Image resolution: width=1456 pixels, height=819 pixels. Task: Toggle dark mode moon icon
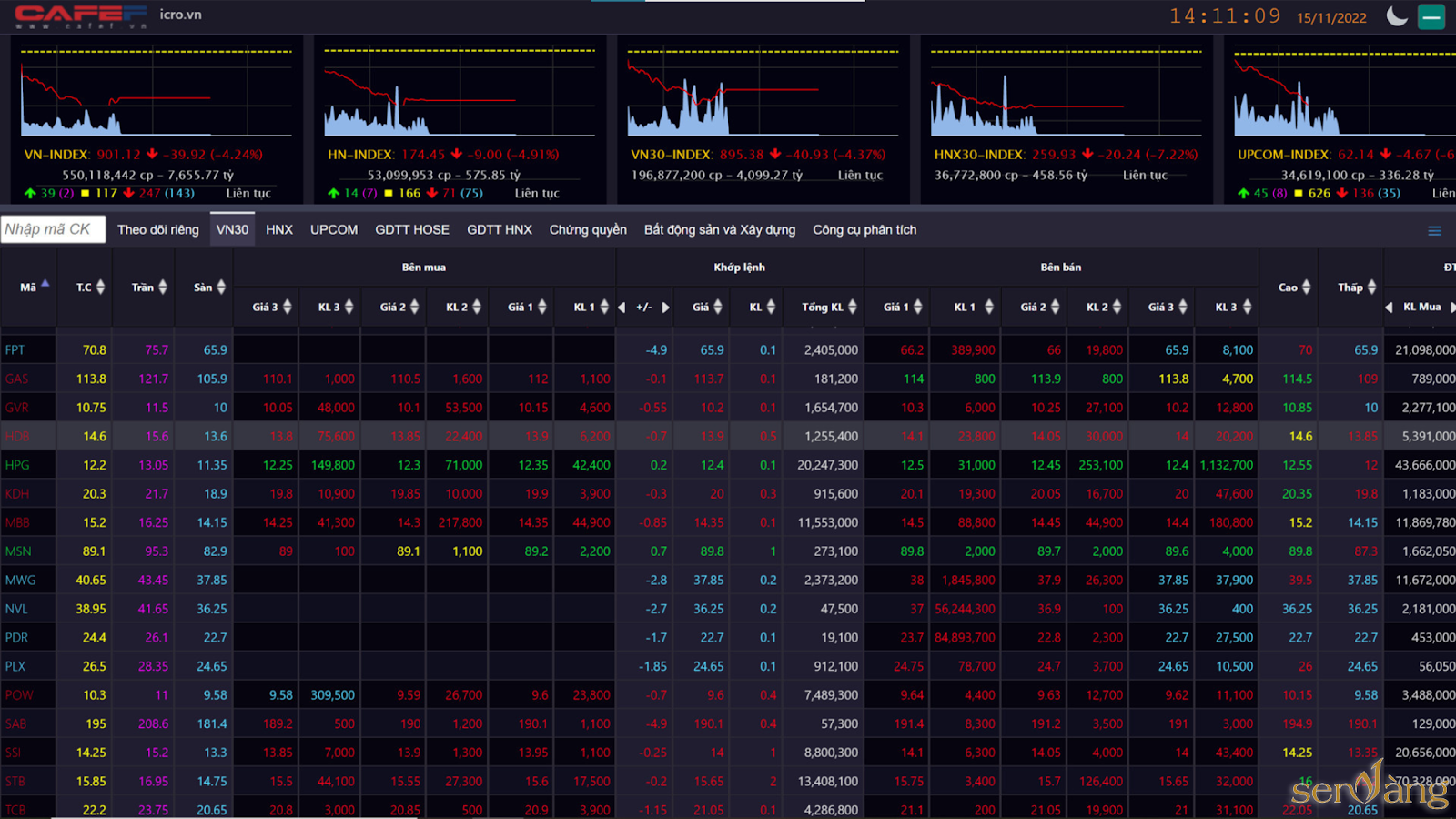(1397, 15)
